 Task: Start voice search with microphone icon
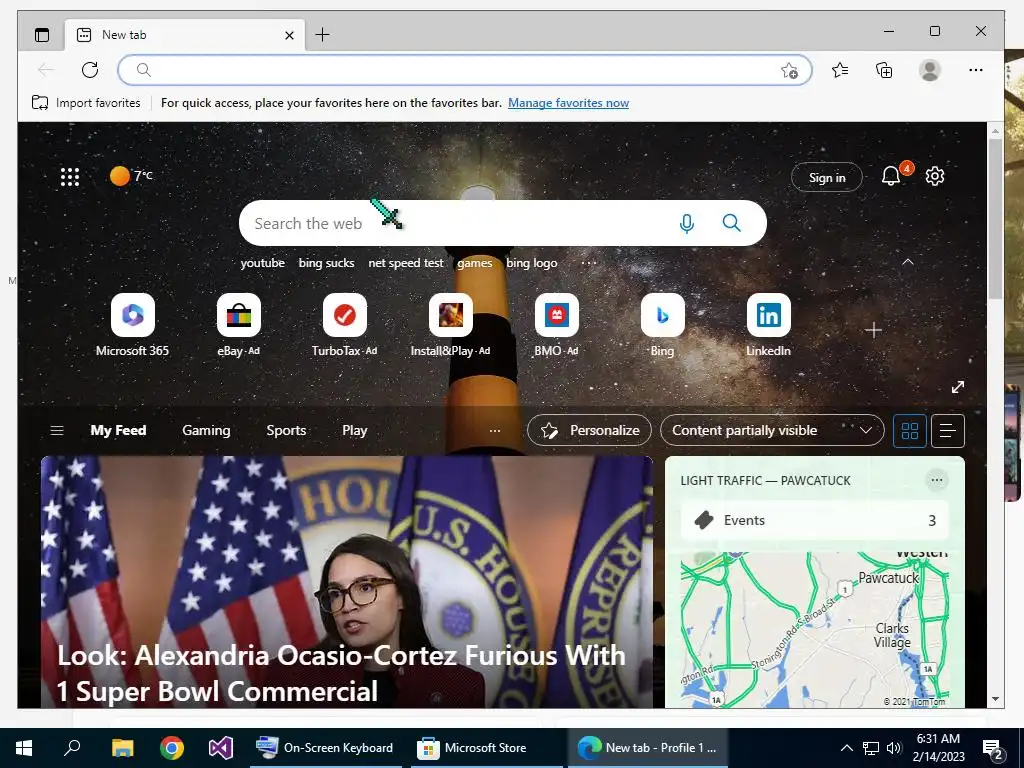(x=686, y=223)
